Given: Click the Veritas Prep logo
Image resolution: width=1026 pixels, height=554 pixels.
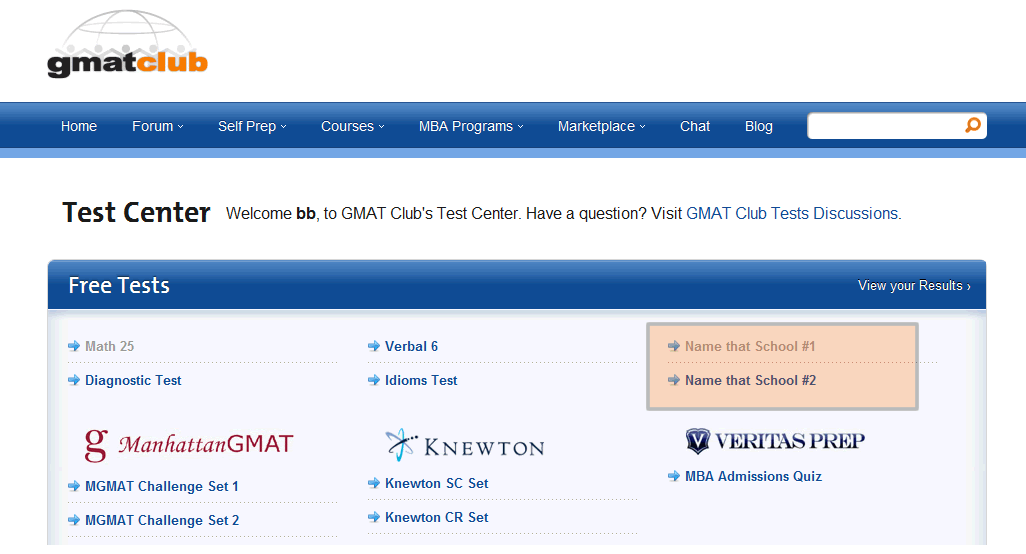Looking at the screenshot, I should coord(775,441).
